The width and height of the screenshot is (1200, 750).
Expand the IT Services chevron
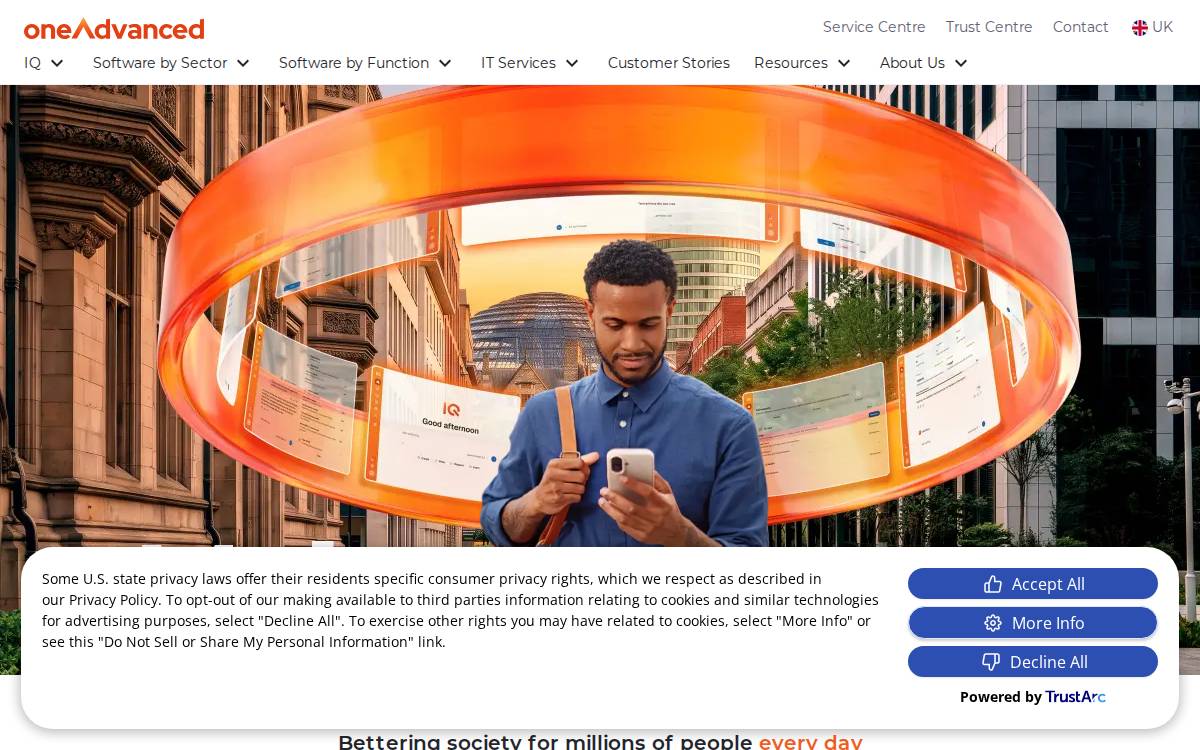[572, 63]
